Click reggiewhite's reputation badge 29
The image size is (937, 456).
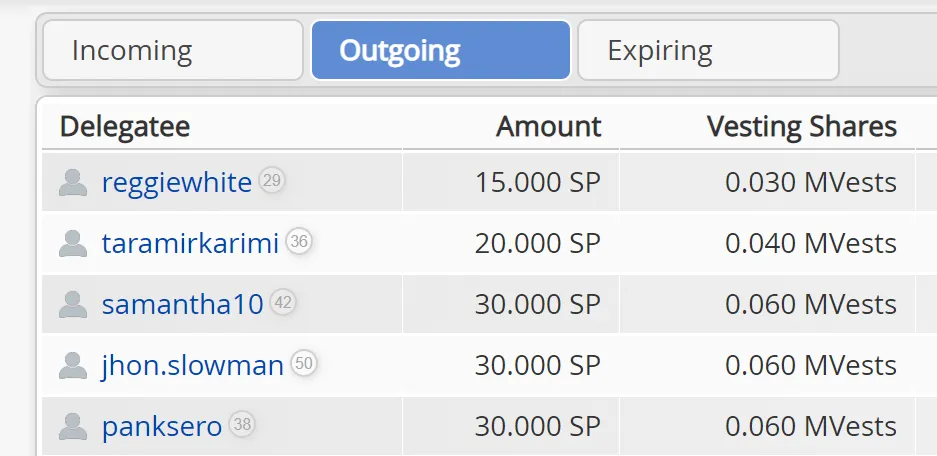click(271, 181)
